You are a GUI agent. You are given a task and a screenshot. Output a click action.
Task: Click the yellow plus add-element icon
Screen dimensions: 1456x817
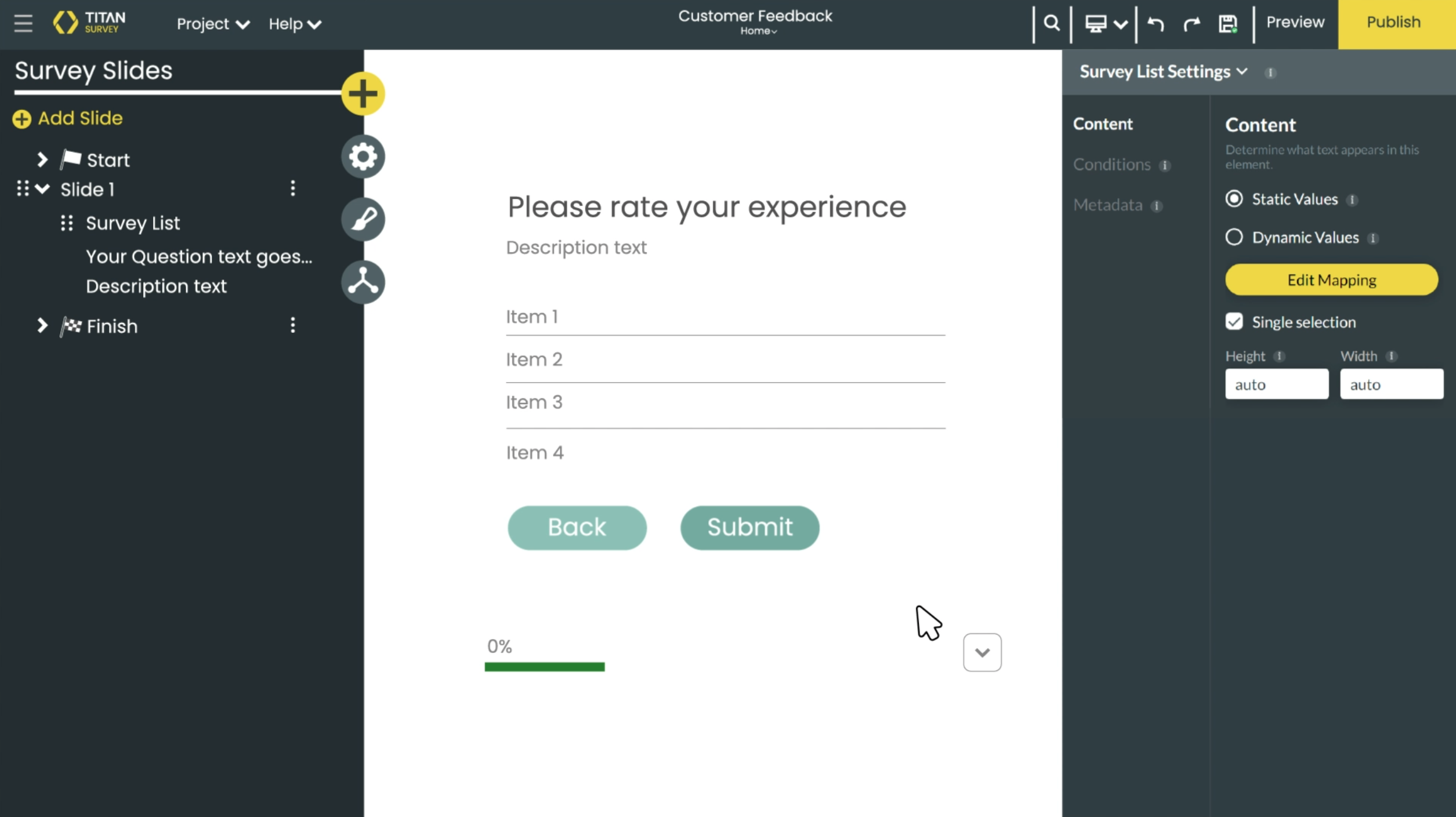363,93
